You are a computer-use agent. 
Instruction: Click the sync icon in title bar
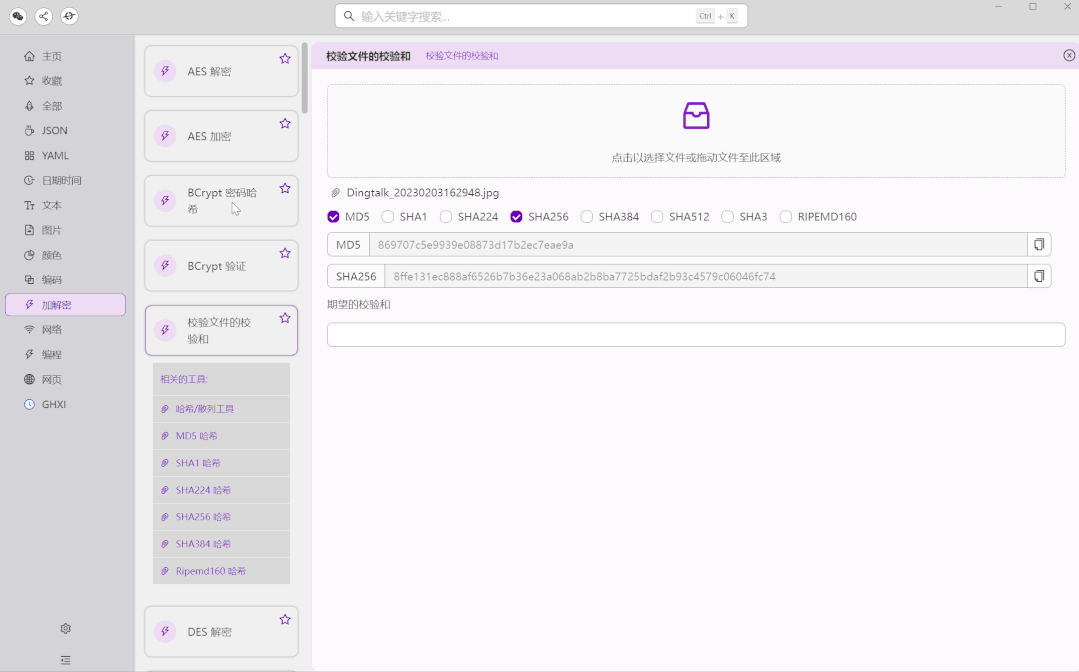[x=69, y=16]
